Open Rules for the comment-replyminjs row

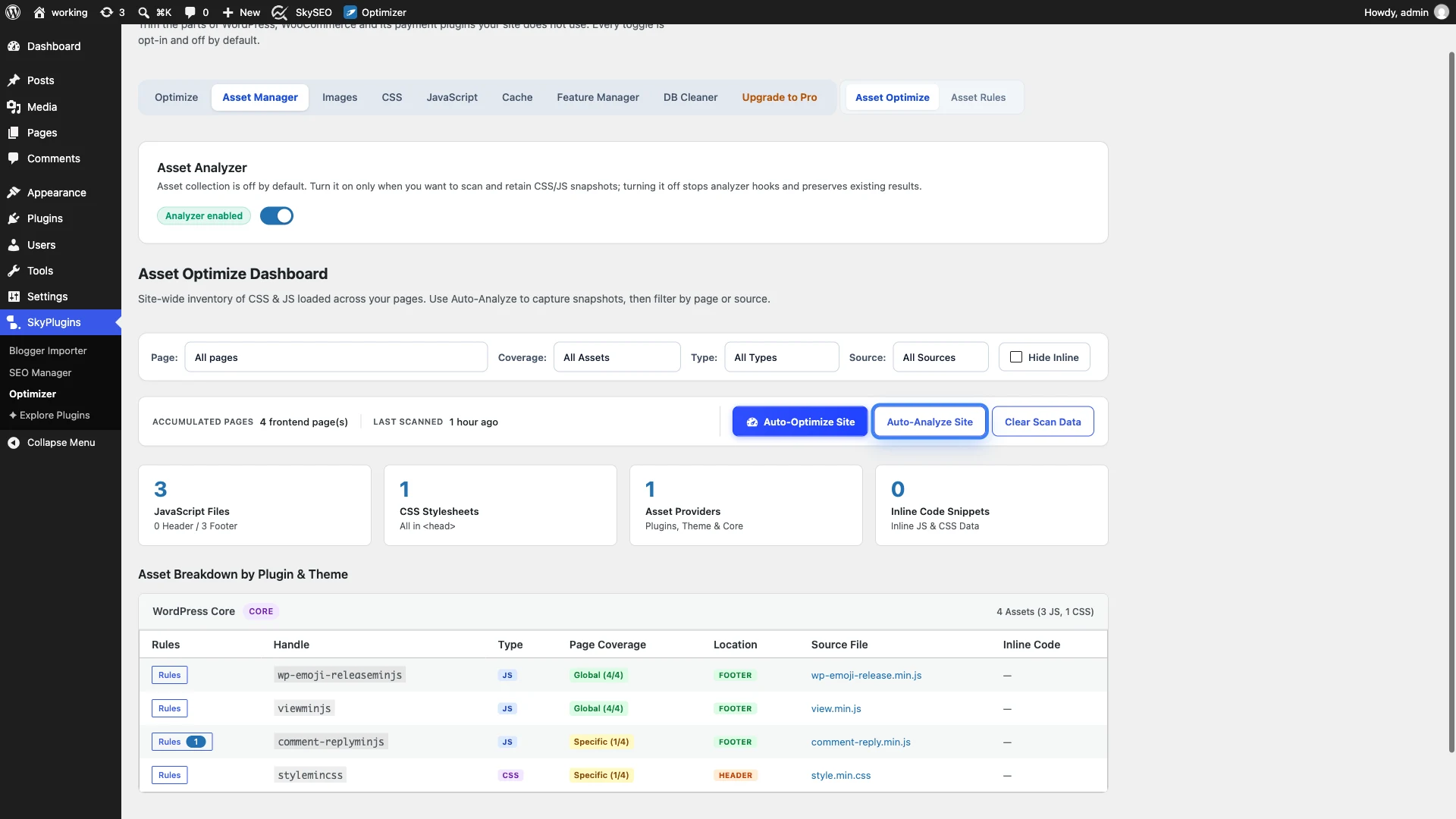click(182, 742)
